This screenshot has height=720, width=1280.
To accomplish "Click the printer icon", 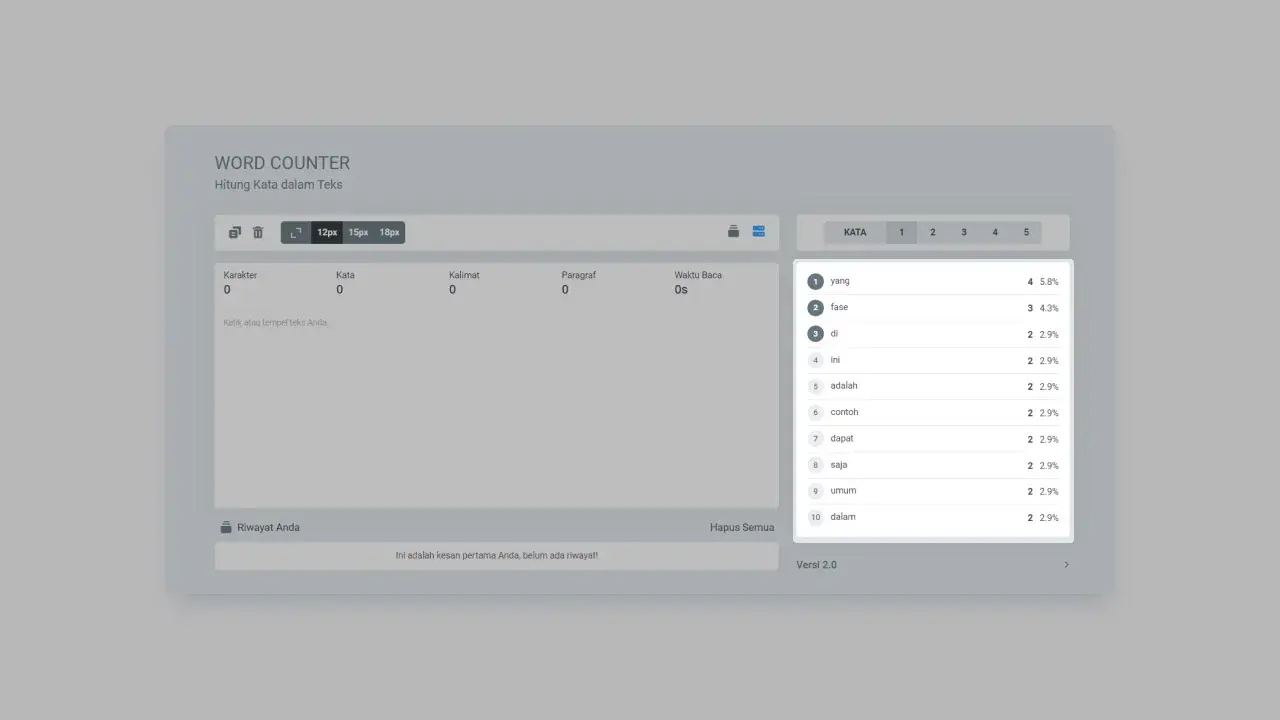I will pyautogui.click(x=733, y=231).
